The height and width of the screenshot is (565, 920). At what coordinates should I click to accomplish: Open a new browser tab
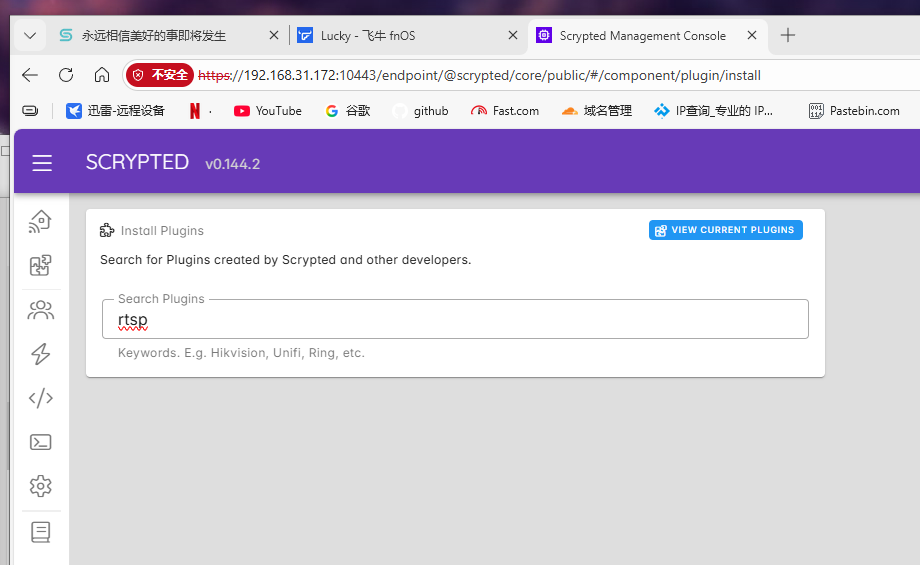(788, 35)
